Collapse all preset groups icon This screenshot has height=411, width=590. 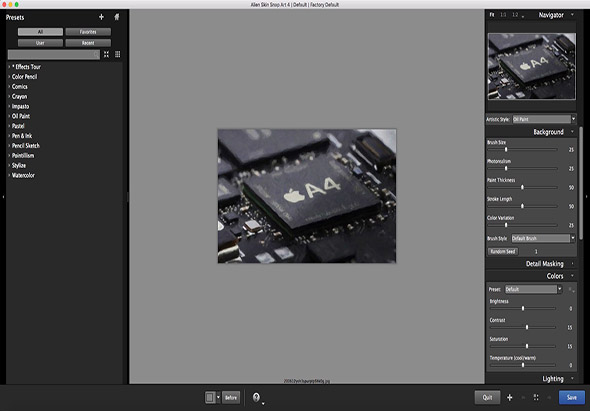(106, 55)
